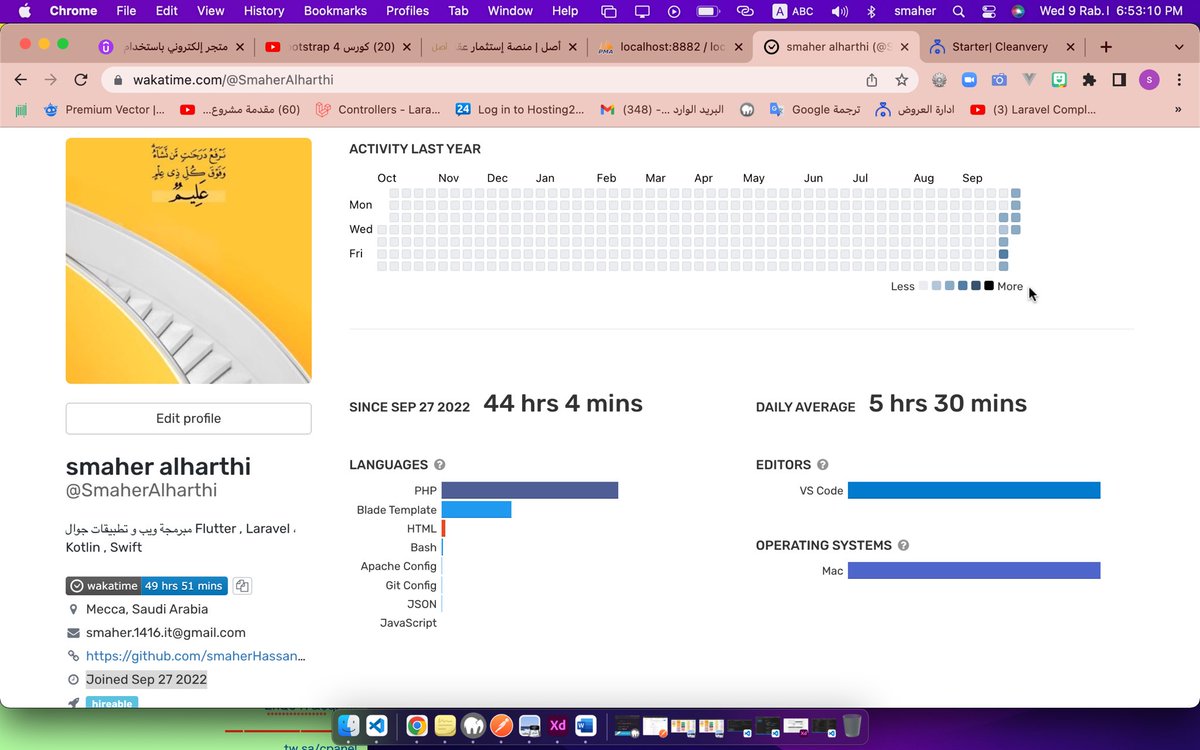The width and height of the screenshot is (1200, 750).
Task: Open the Log in to Hosting2... bookmark
Action: pos(519,110)
